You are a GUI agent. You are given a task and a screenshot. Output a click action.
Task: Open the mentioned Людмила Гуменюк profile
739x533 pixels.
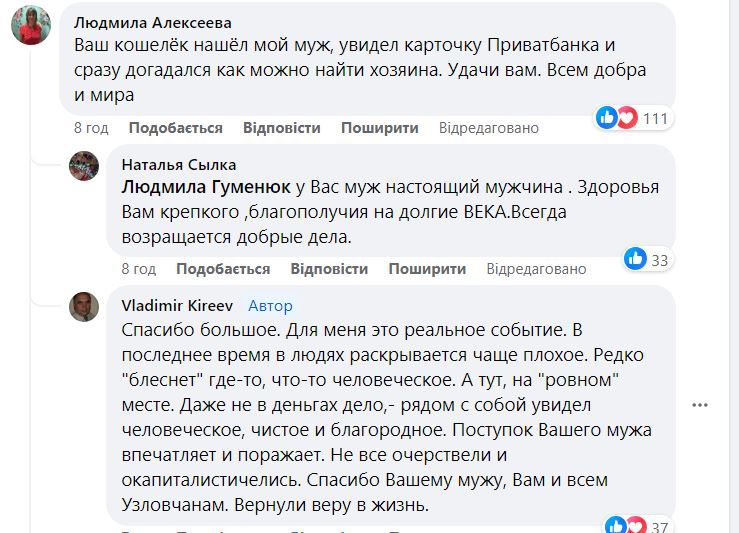[206, 187]
